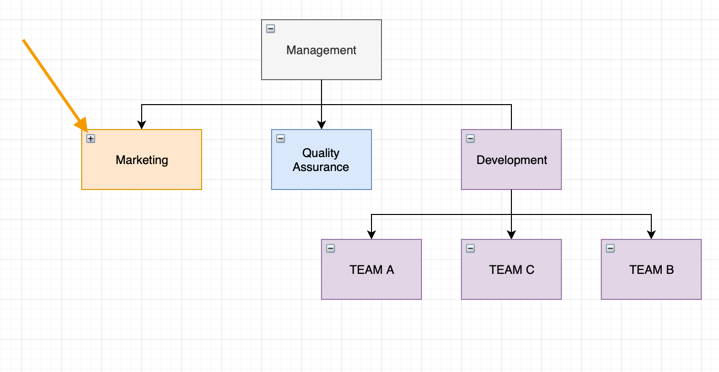This screenshot has height=372, width=719.
Task: Select the large orange annotation arrow
Action: (x=54, y=84)
